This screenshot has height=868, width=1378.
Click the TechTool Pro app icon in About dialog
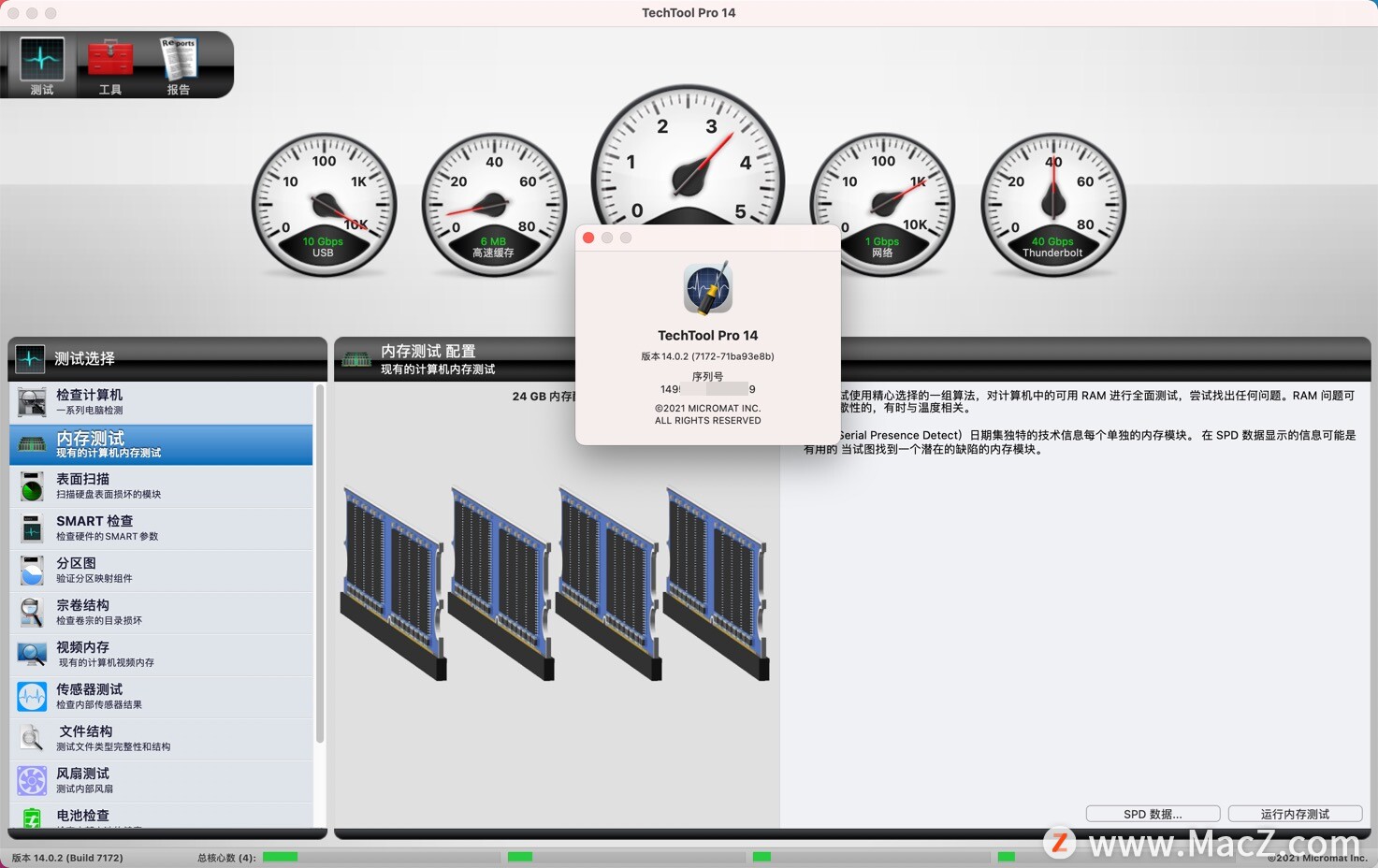pos(708,287)
